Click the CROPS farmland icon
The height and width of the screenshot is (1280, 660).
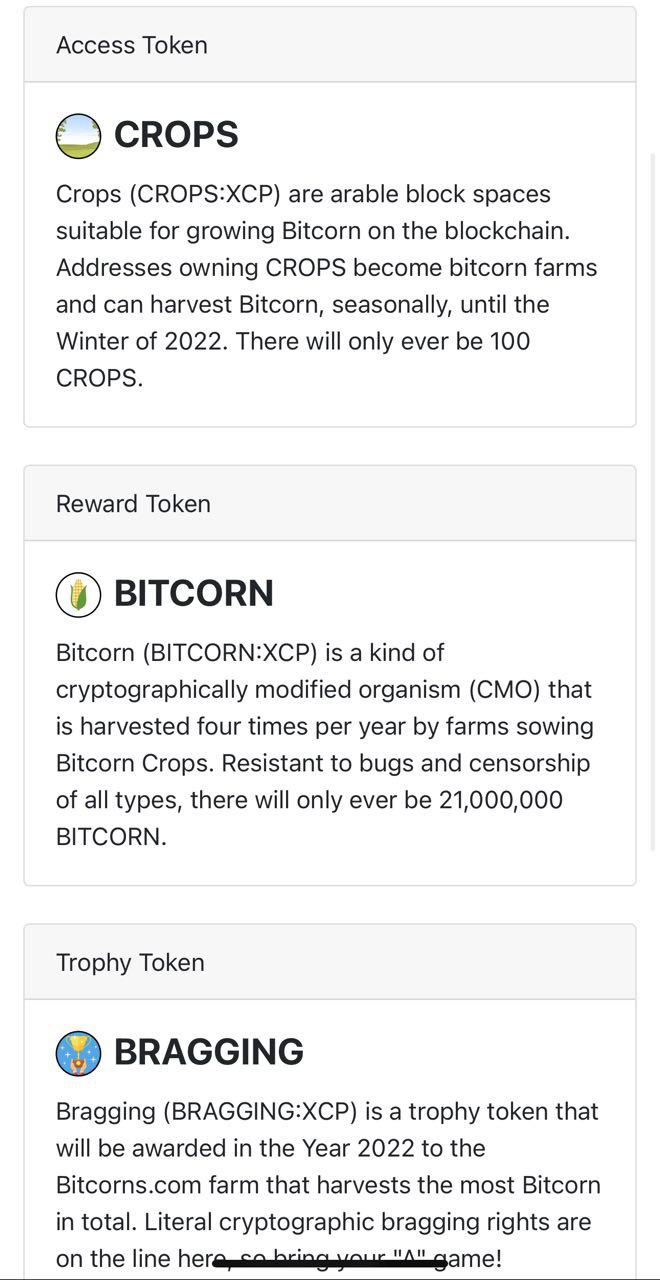point(78,135)
